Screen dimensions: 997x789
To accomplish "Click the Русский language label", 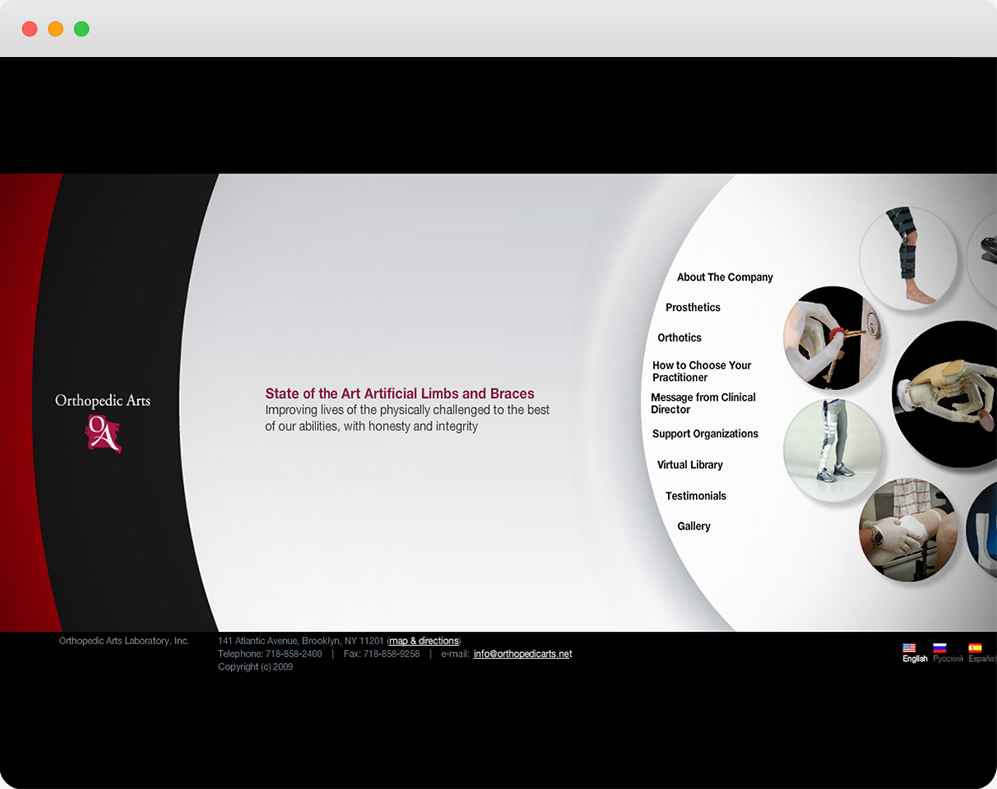I will (x=948, y=659).
